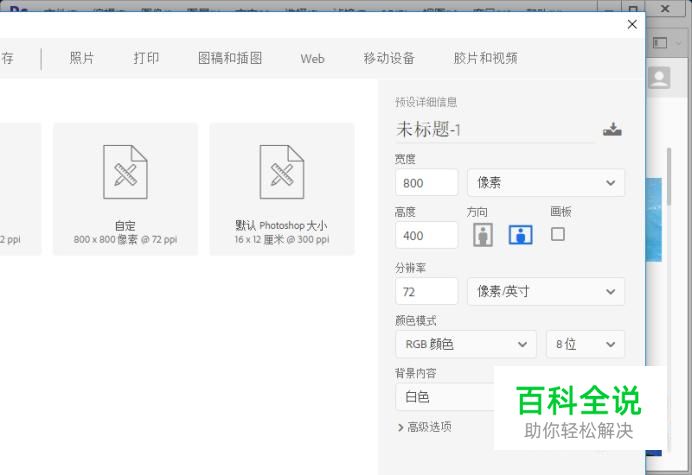This screenshot has height=475, width=692.
Task: Select the 默认 Photoshop 大小 preset
Action: (x=282, y=189)
